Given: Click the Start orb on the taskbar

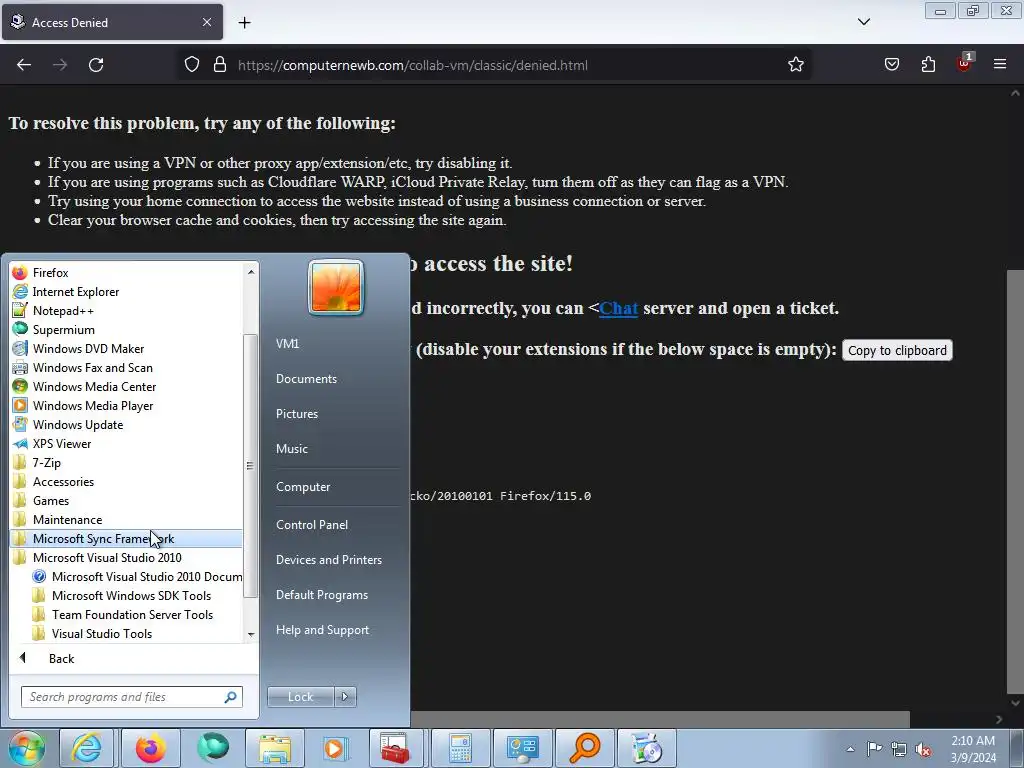Looking at the screenshot, I should pos(27,748).
